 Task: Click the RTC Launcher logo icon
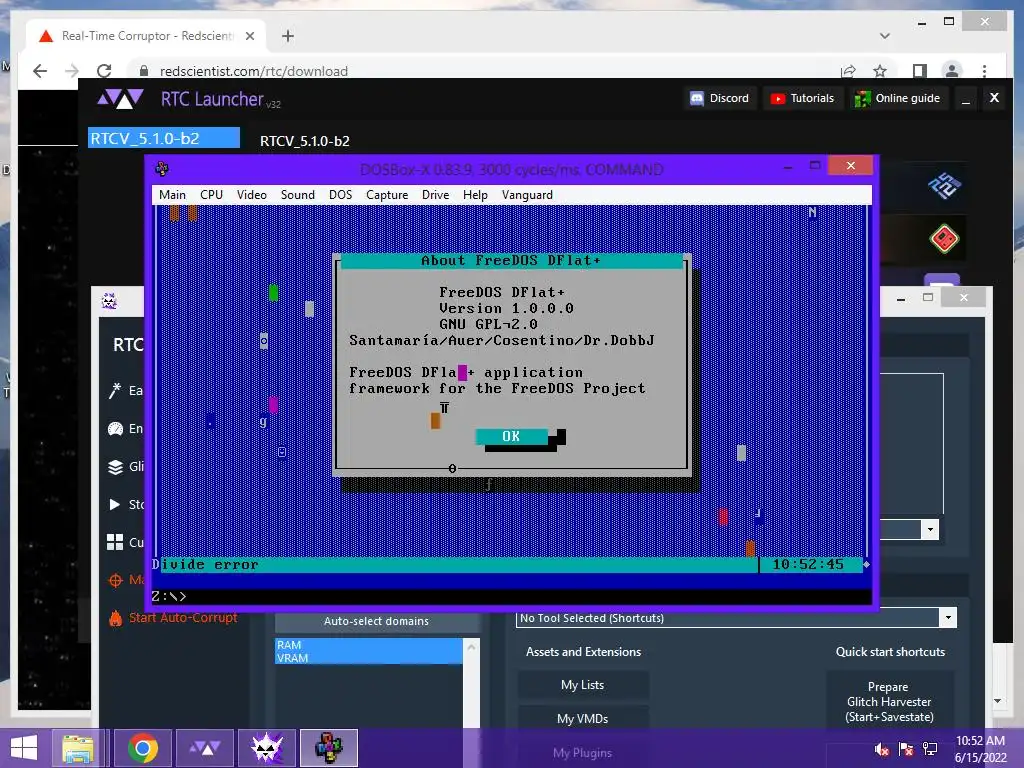120,99
